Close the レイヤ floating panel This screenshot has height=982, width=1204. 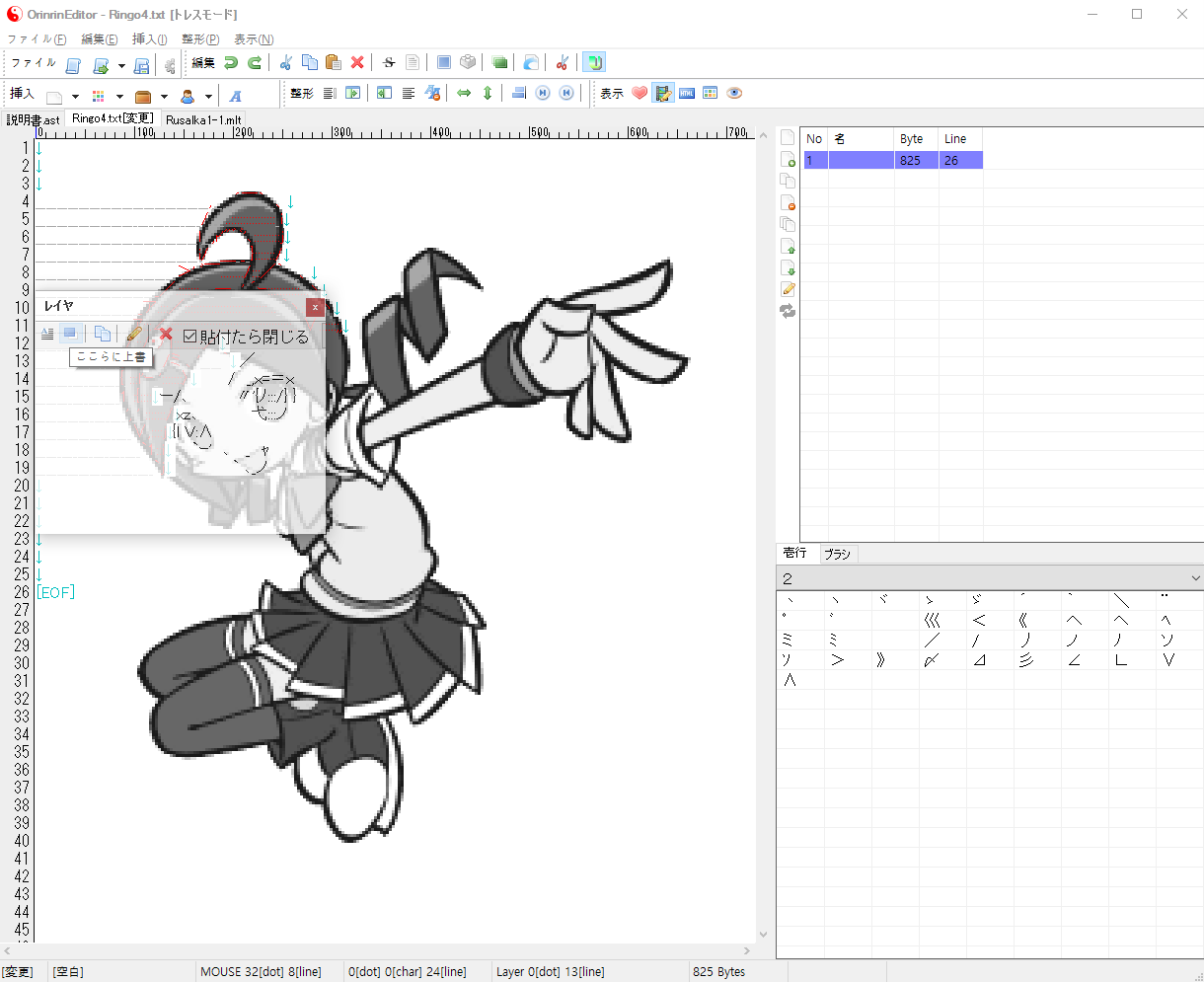[315, 307]
